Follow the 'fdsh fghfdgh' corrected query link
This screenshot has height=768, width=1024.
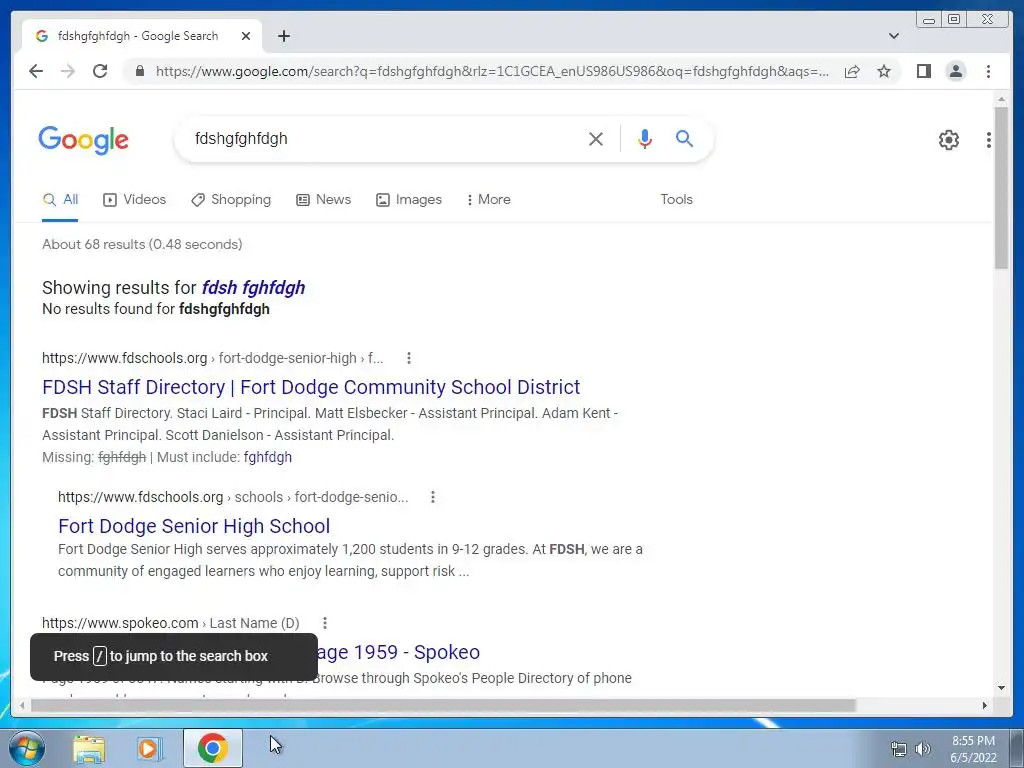(253, 287)
